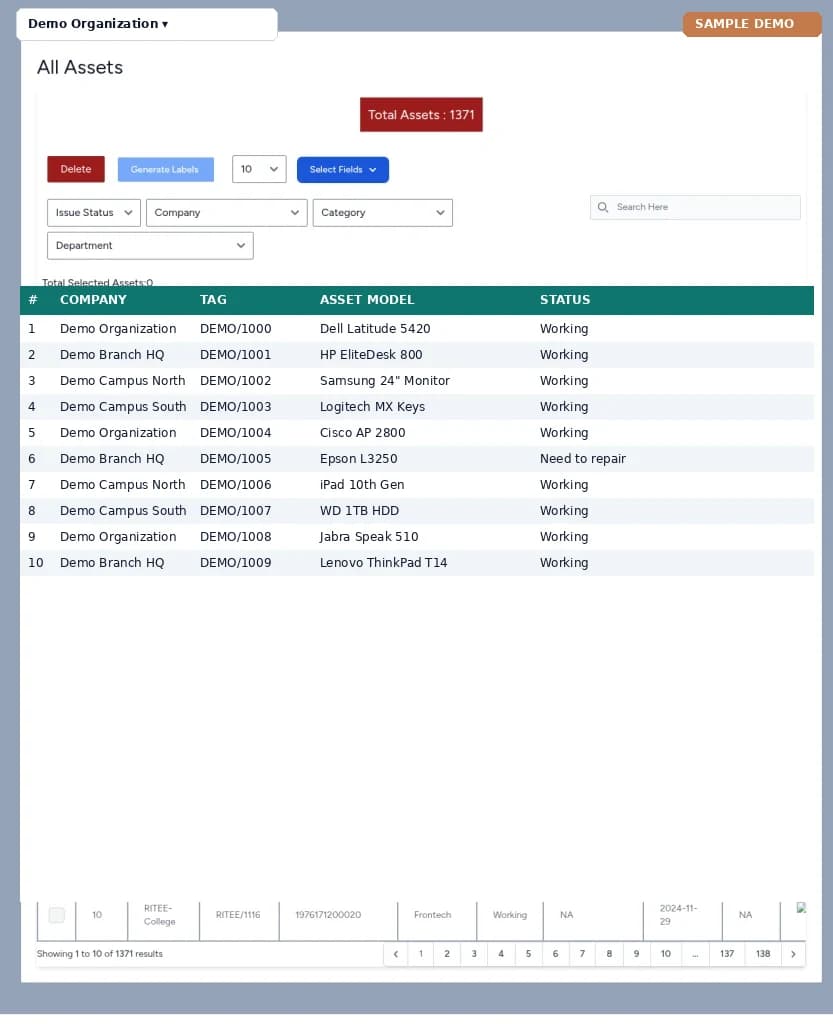Expand the Company filter dropdown
The width and height of the screenshot is (833, 1024).
[x=227, y=213]
